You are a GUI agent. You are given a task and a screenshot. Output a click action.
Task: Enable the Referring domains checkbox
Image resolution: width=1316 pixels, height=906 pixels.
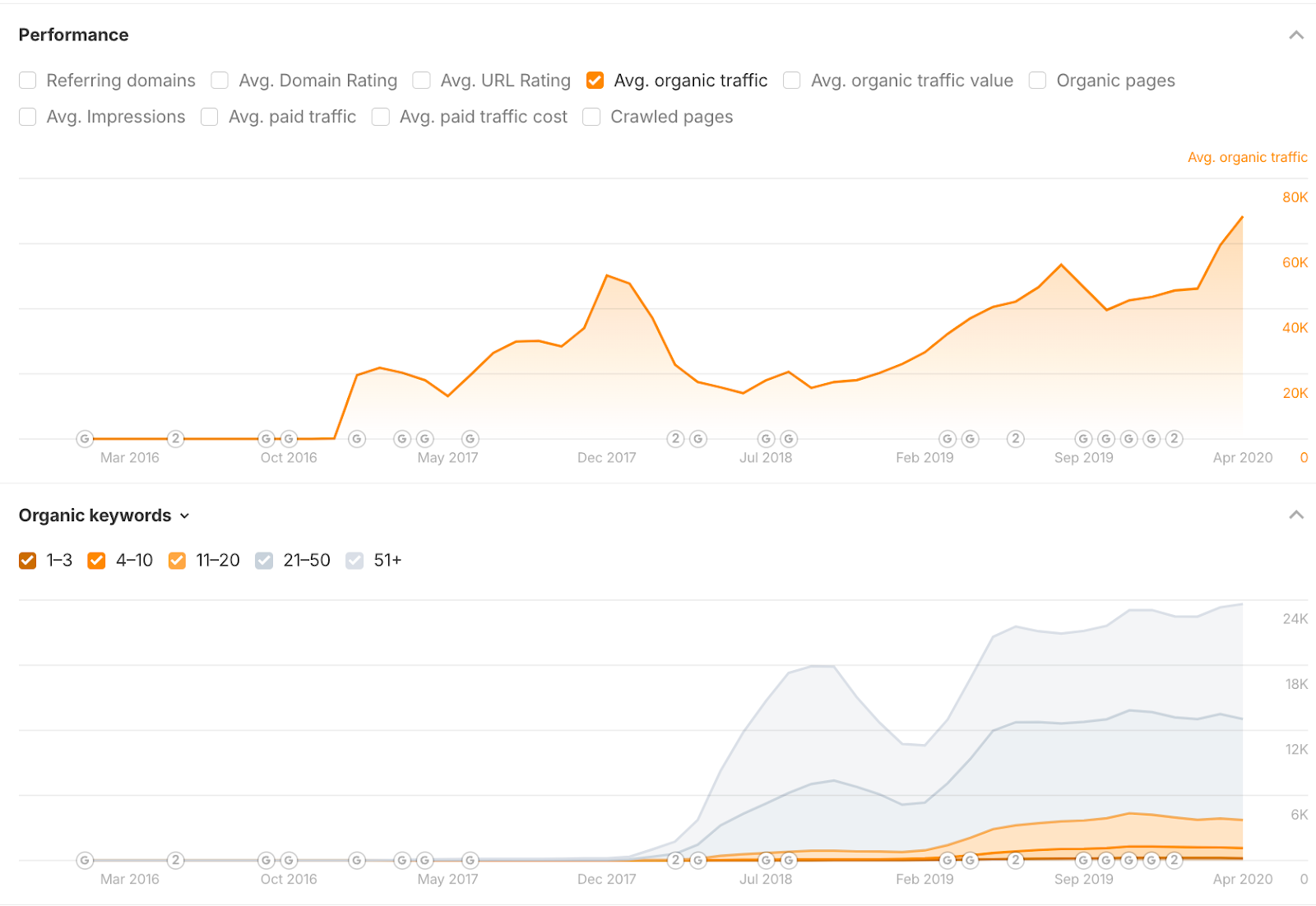tap(28, 81)
